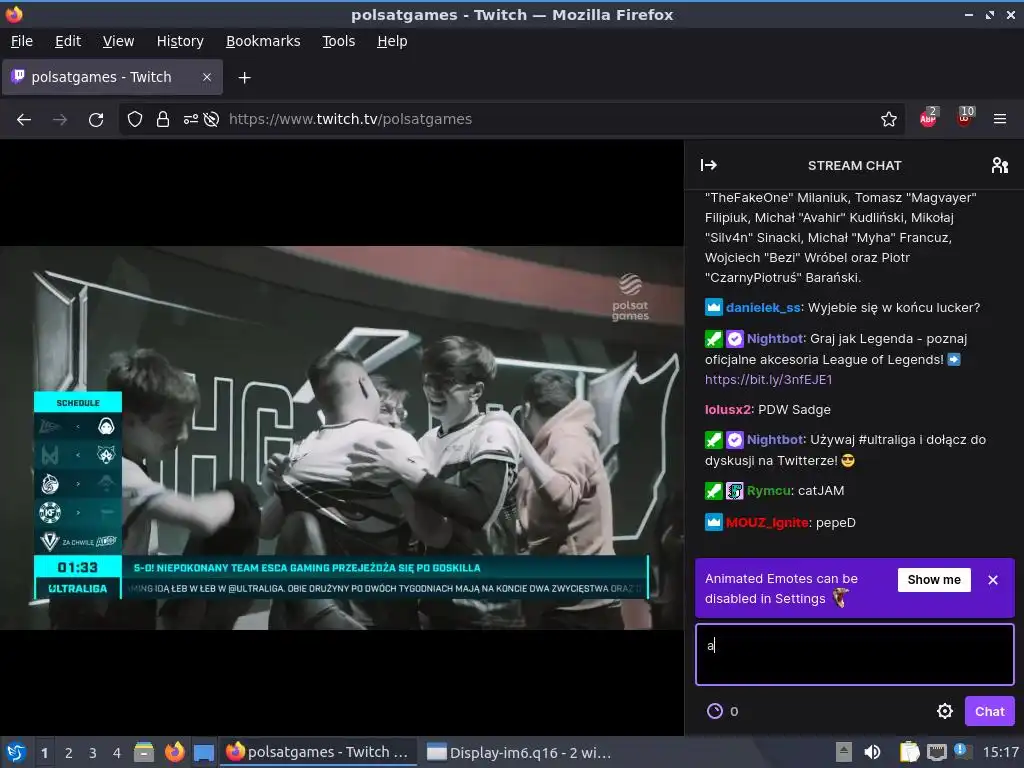Open the Help menu
Image resolution: width=1024 pixels, height=768 pixels.
[x=392, y=41]
